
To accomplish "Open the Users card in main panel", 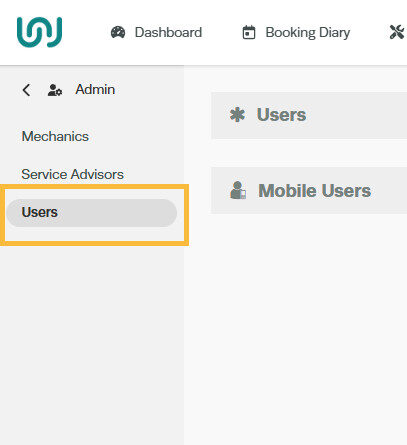I will (309, 115).
